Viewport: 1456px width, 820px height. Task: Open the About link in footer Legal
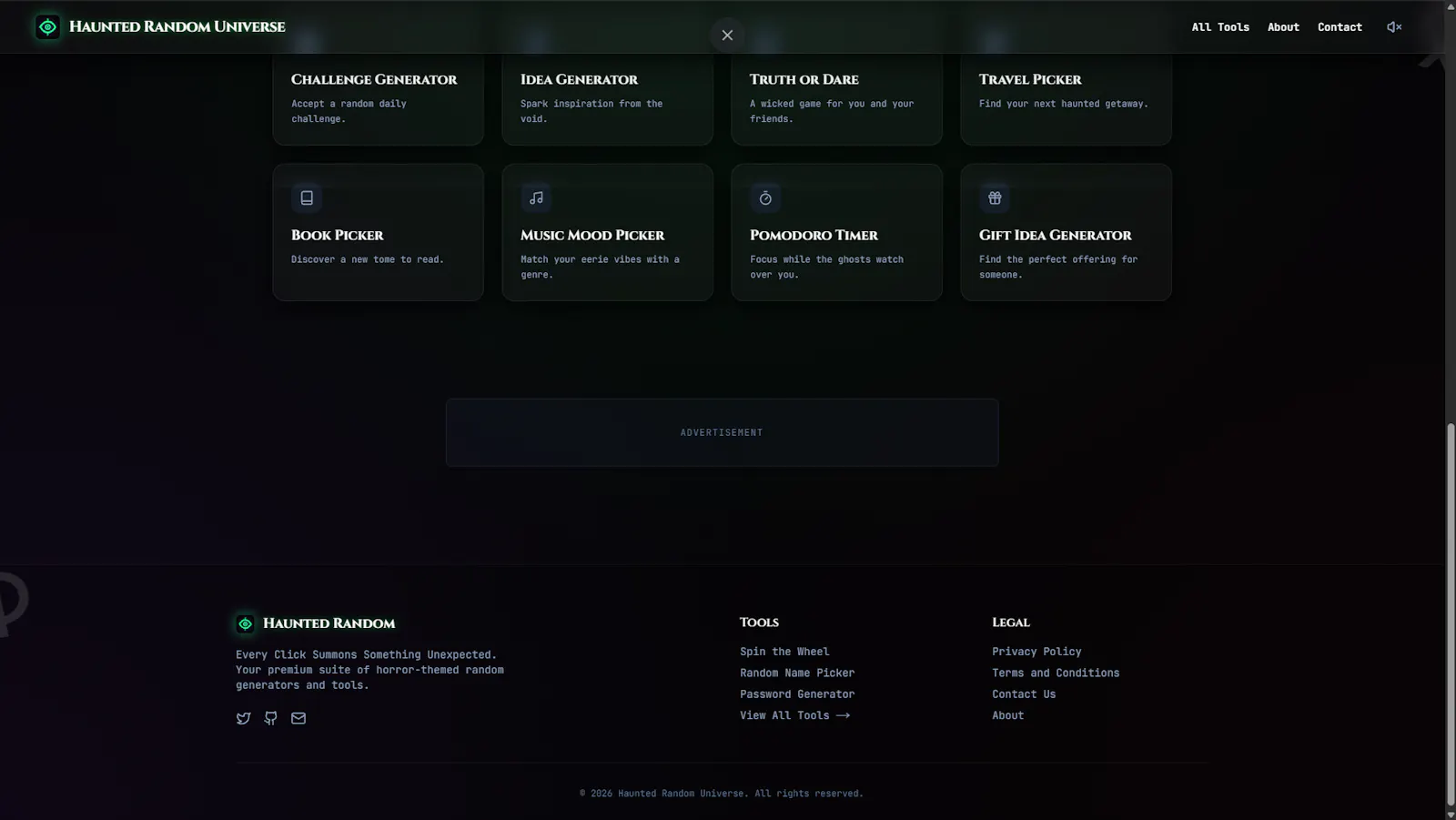click(x=1007, y=715)
